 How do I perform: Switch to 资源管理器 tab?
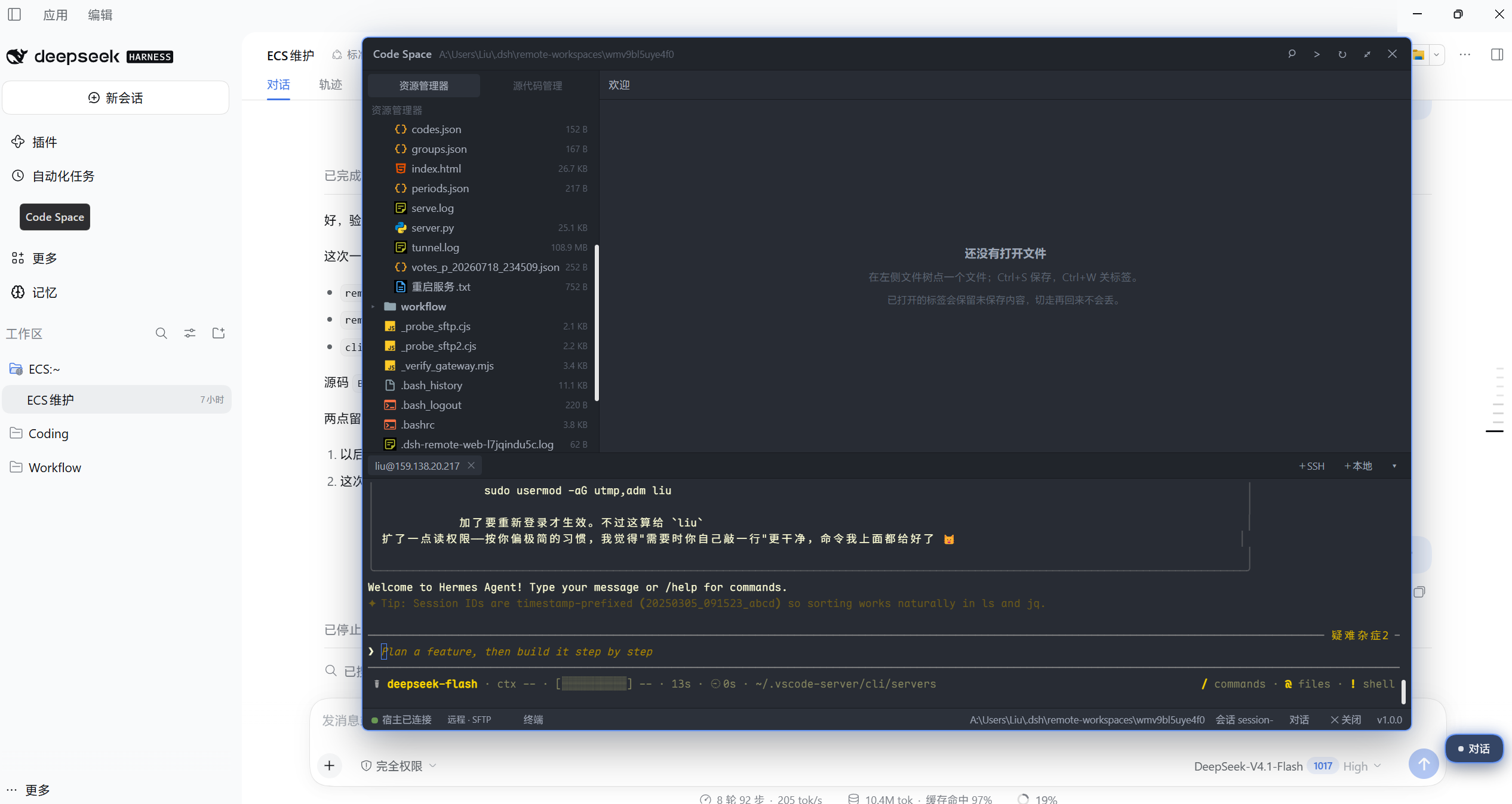(423, 85)
